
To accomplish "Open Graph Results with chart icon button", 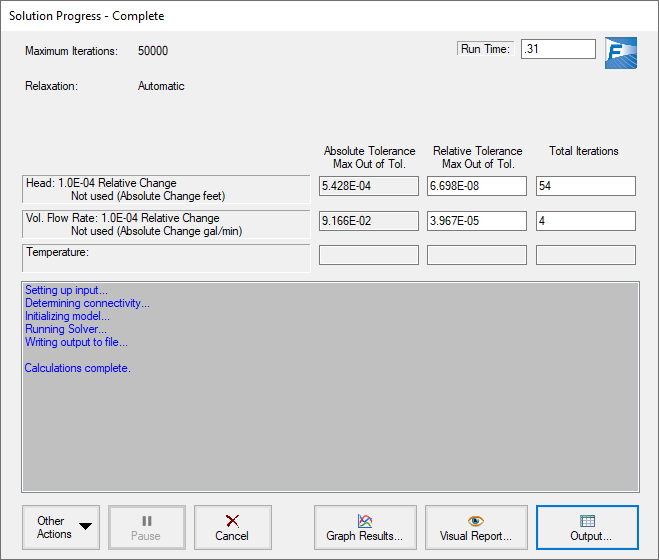I will pos(365,527).
